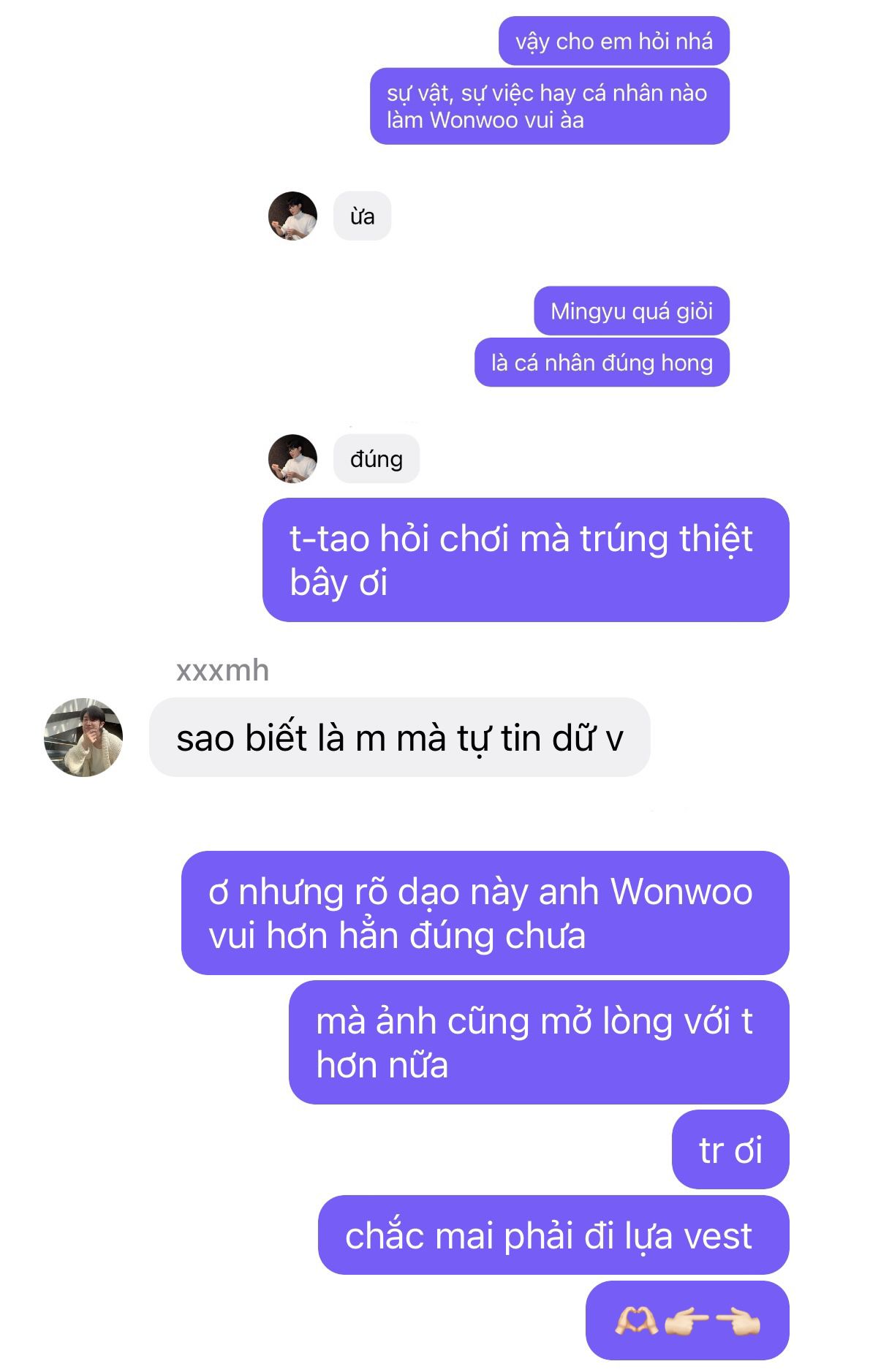Click the "ừa" reply bubble

pyautogui.click(x=362, y=216)
